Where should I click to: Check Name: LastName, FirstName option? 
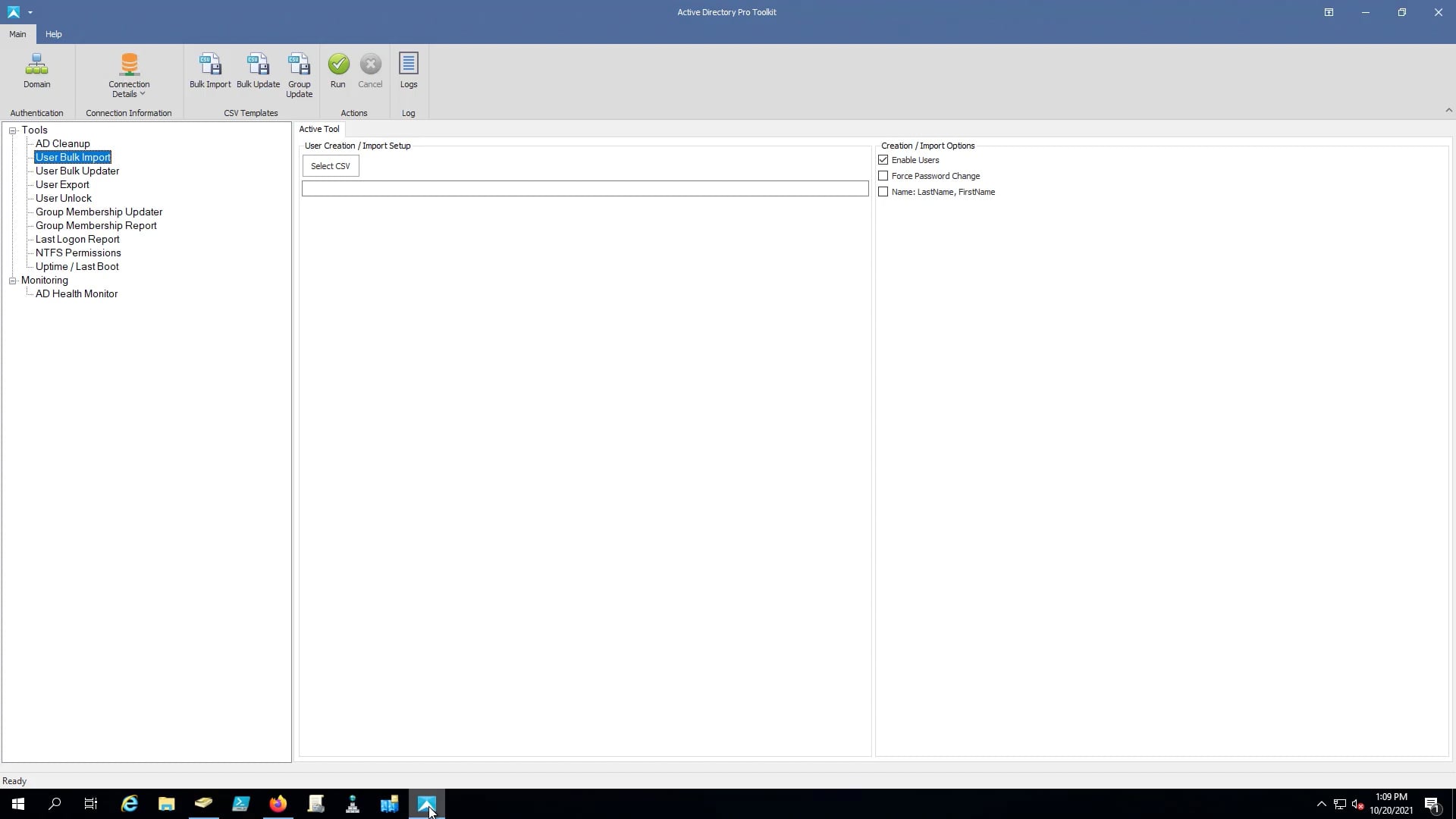(883, 191)
